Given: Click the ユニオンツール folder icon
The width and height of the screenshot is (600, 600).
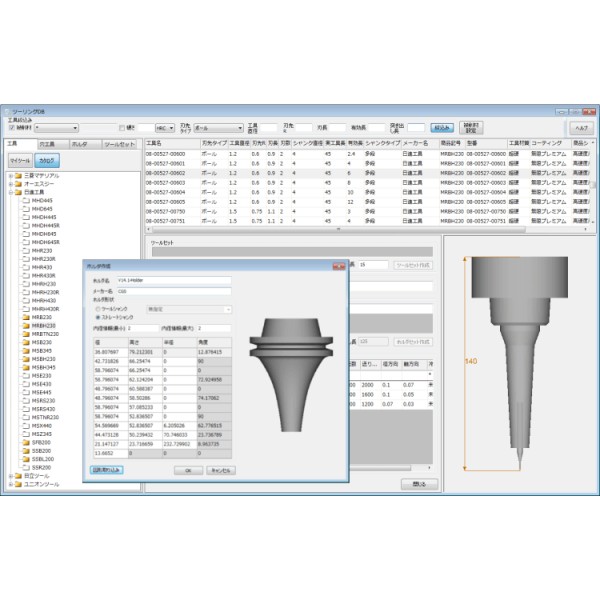Looking at the screenshot, I should (18, 484).
